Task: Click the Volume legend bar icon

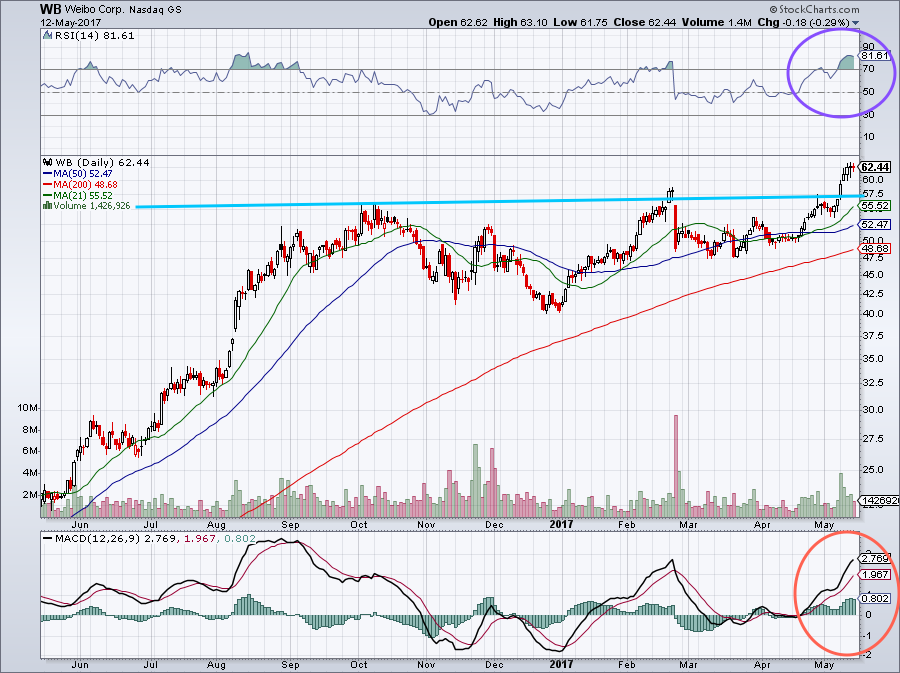Action: click(x=48, y=205)
